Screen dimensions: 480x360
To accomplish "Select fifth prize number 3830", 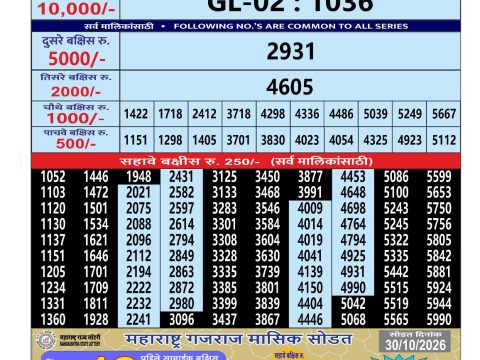I will (273, 140).
